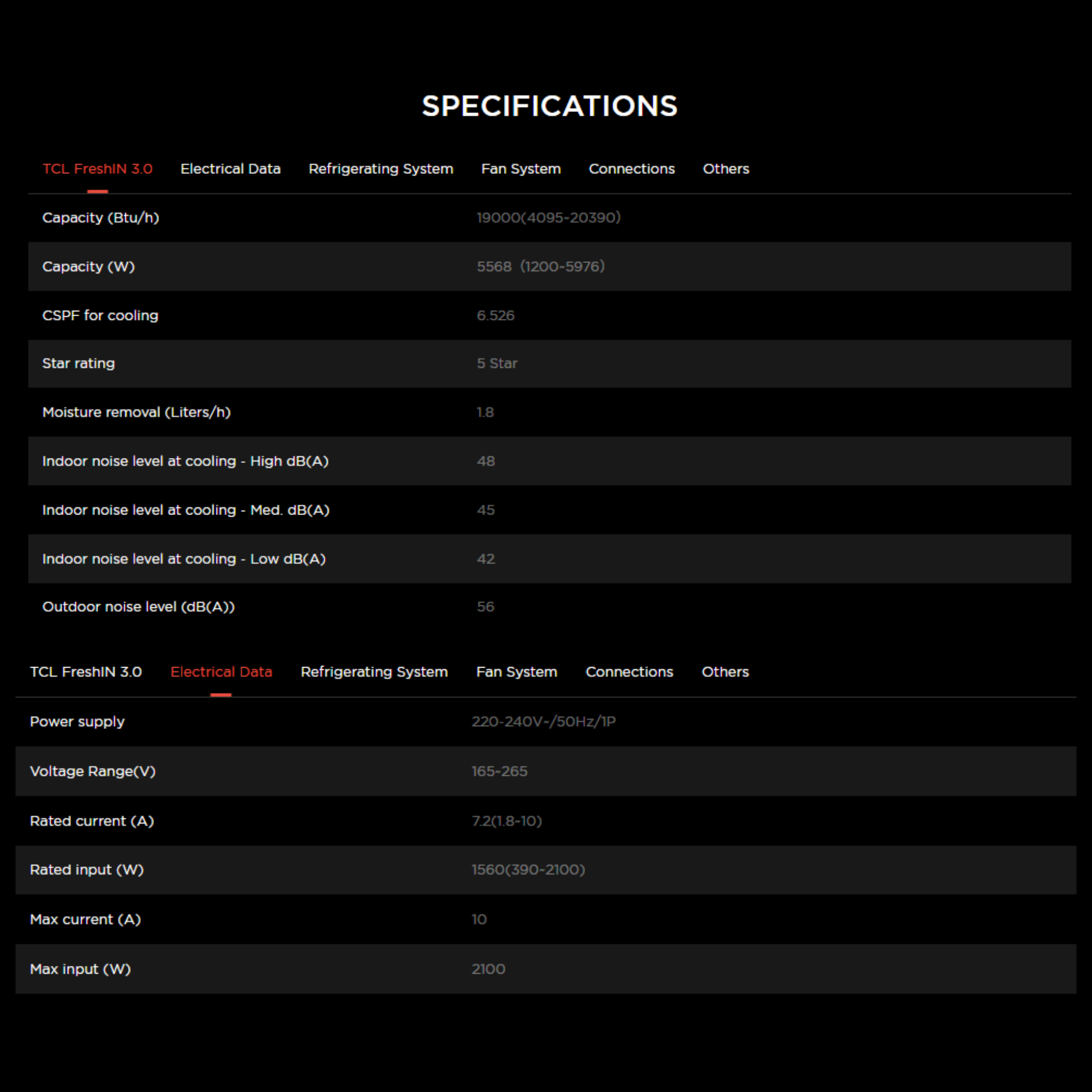Open the Electrical Data tab above the Capacity rows
Screen dimensions: 1092x1092
230,169
